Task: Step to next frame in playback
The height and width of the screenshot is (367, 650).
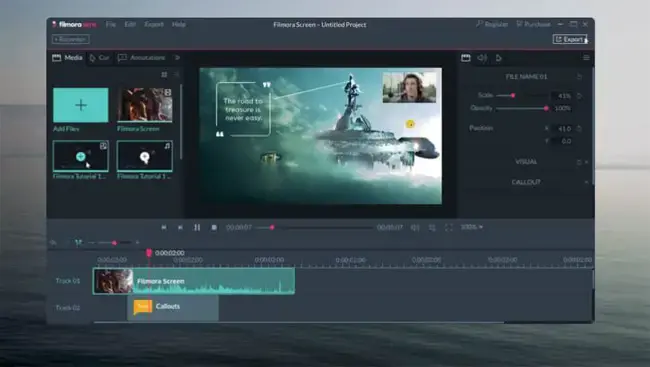Action: click(x=180, y=227)
